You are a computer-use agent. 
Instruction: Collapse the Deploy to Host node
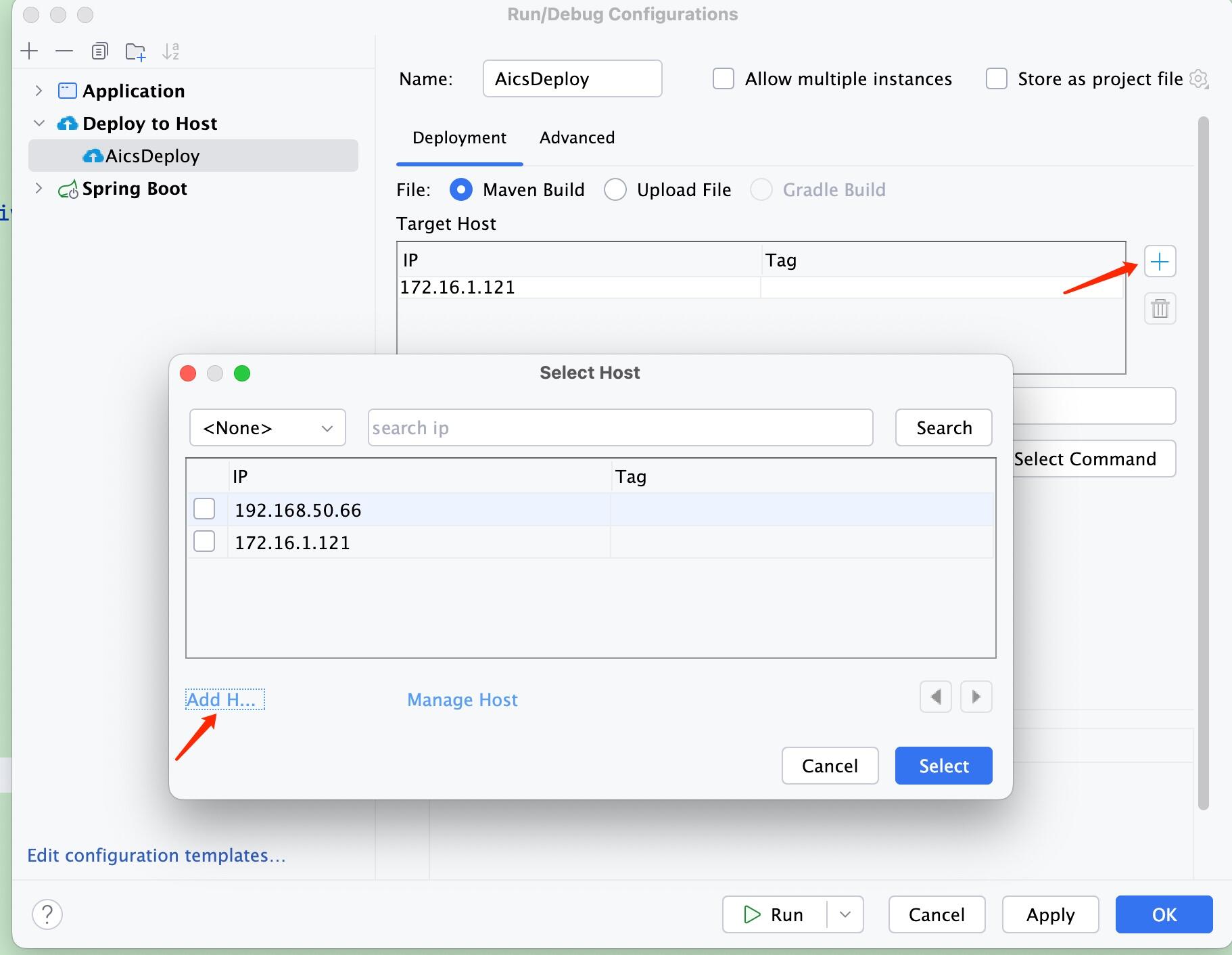coord(39,123)
